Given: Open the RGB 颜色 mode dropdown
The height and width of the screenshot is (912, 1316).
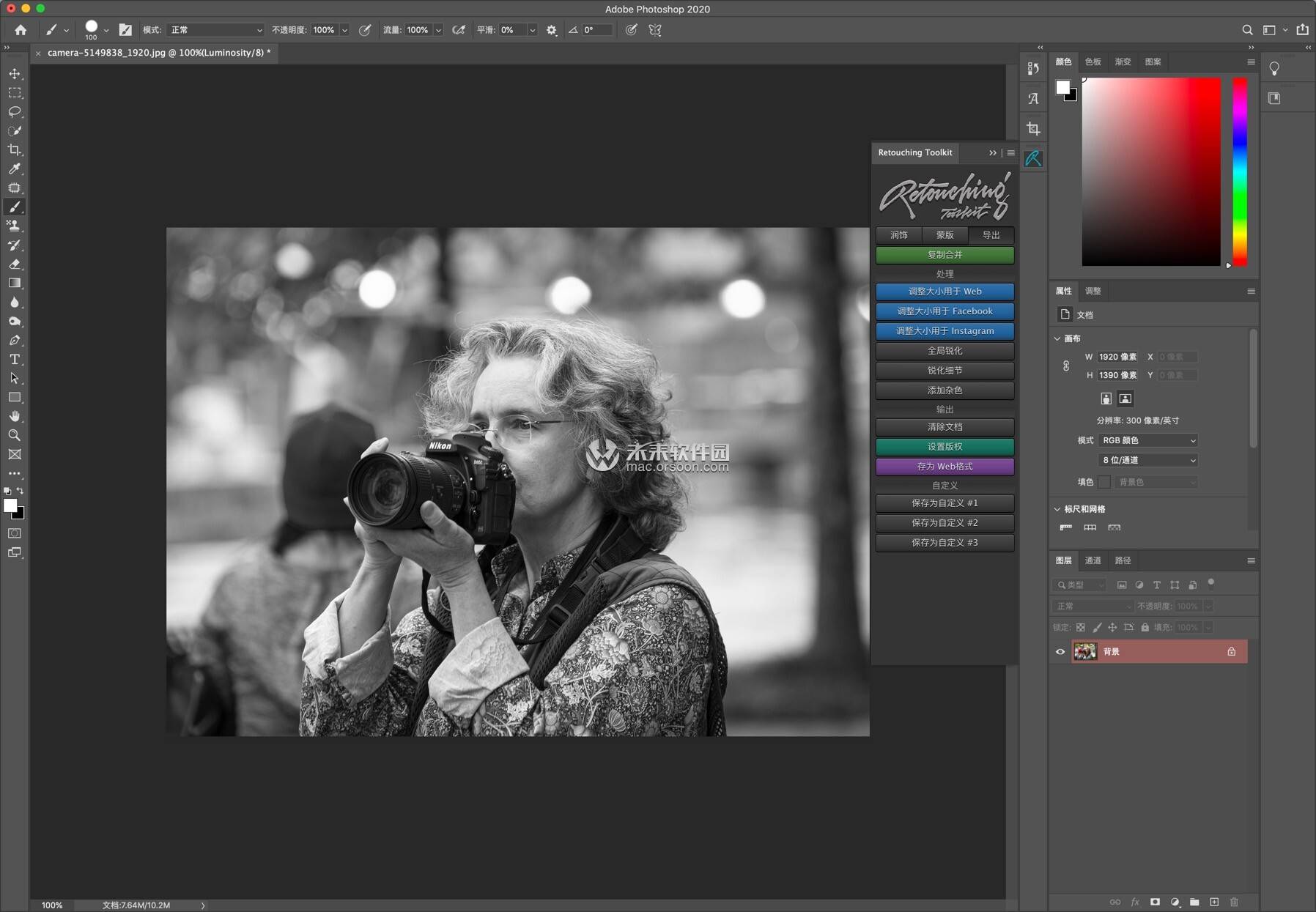Looking at the screenshot, I should 1148,440.
